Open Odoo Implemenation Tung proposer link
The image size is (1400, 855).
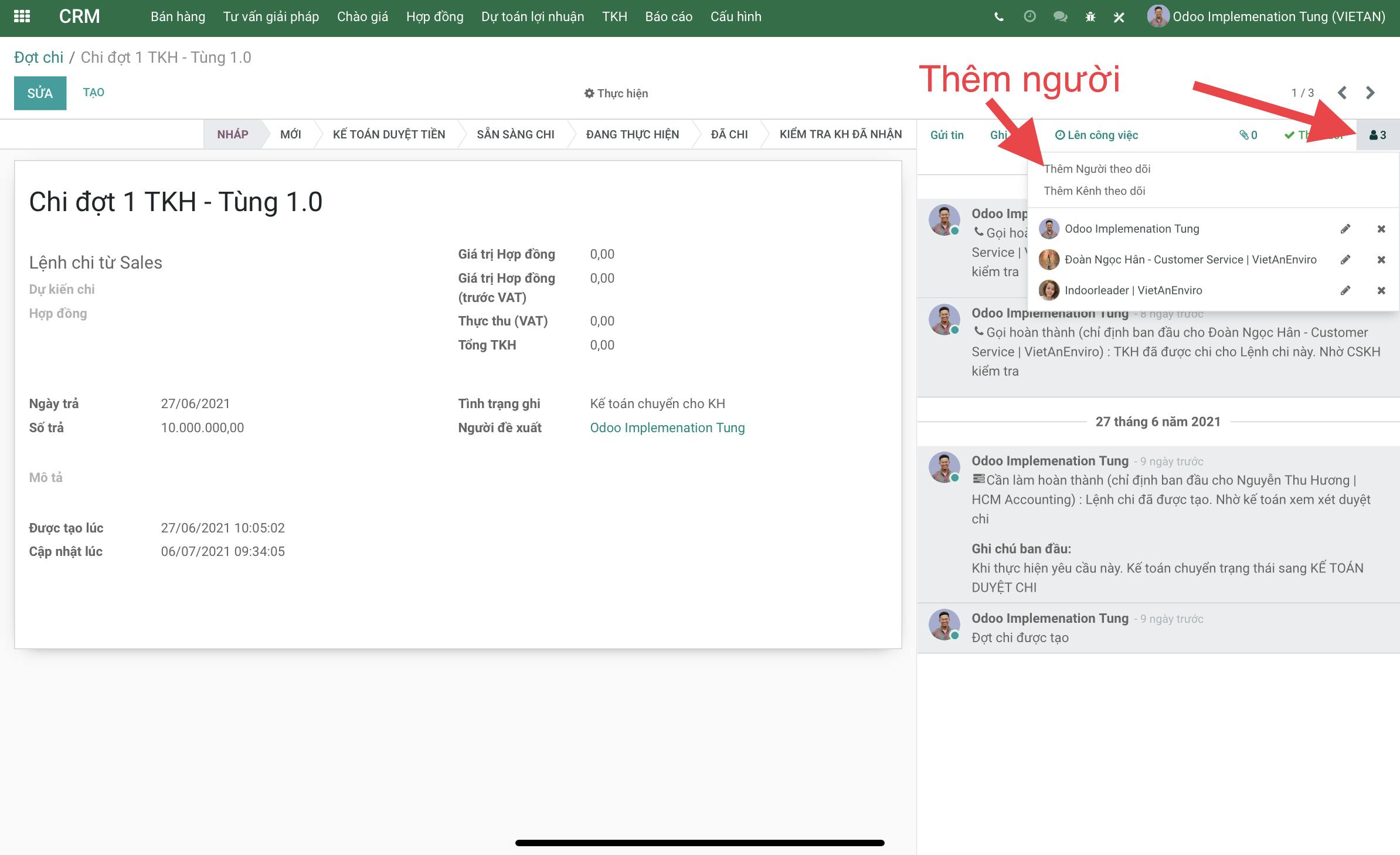(x=667, y=428)
